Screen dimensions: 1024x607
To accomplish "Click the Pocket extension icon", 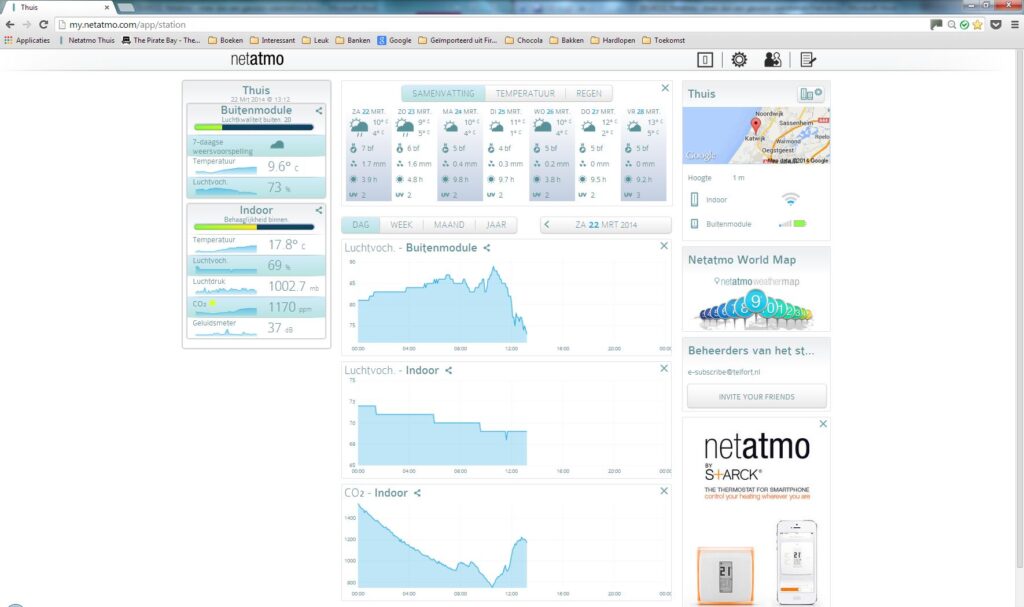I will coord(996,25).
